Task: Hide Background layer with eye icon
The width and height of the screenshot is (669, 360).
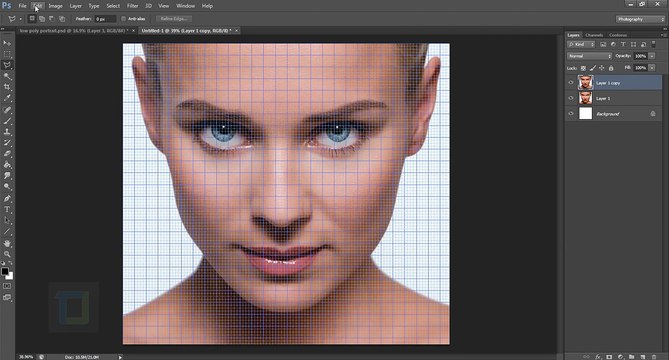Action: (x=571, y=114)
